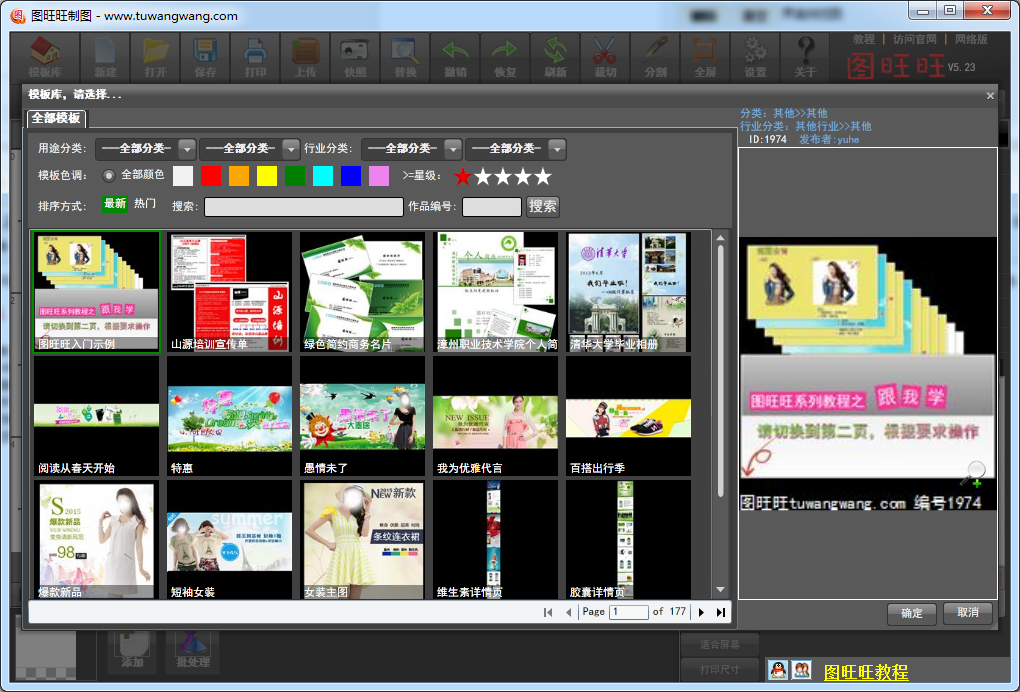Filter templates by yellow color swatch
The height and width of the screenshot is (692, 1020).
point(267,176)
